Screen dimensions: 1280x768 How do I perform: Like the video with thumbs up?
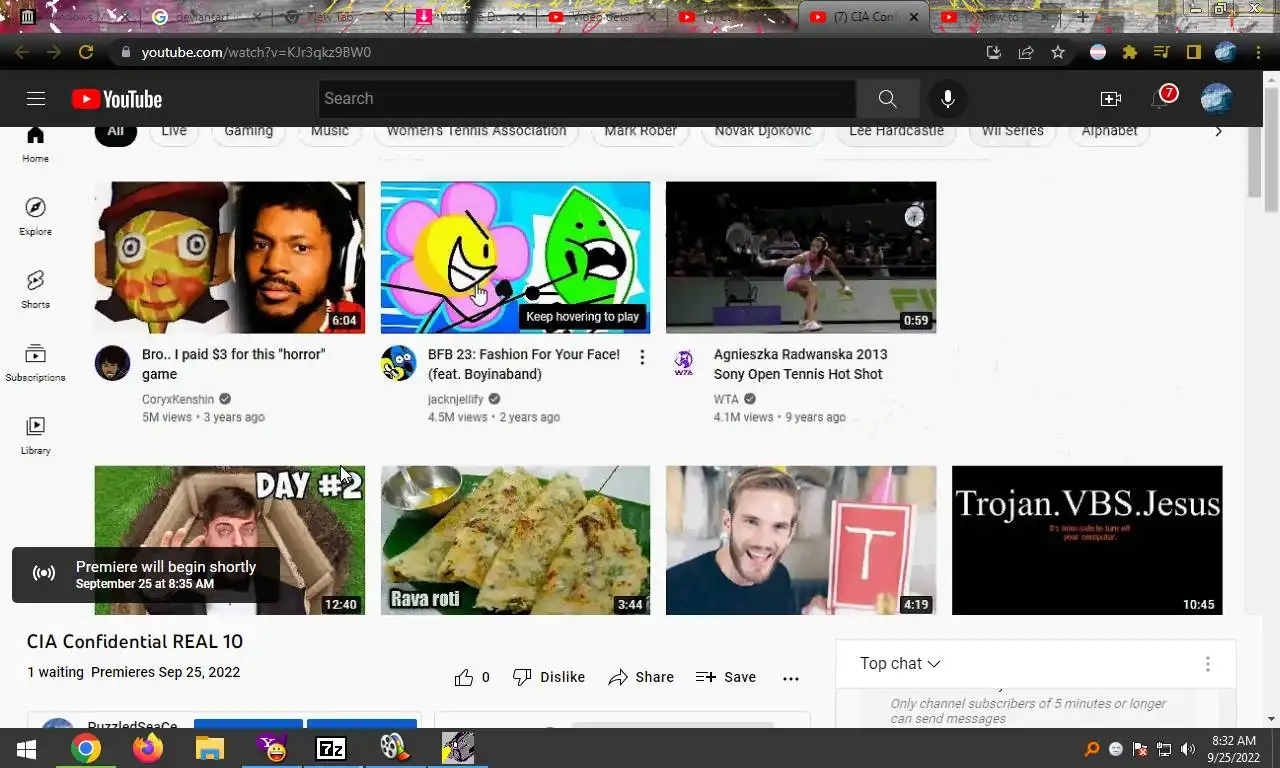tap(472, 677)
